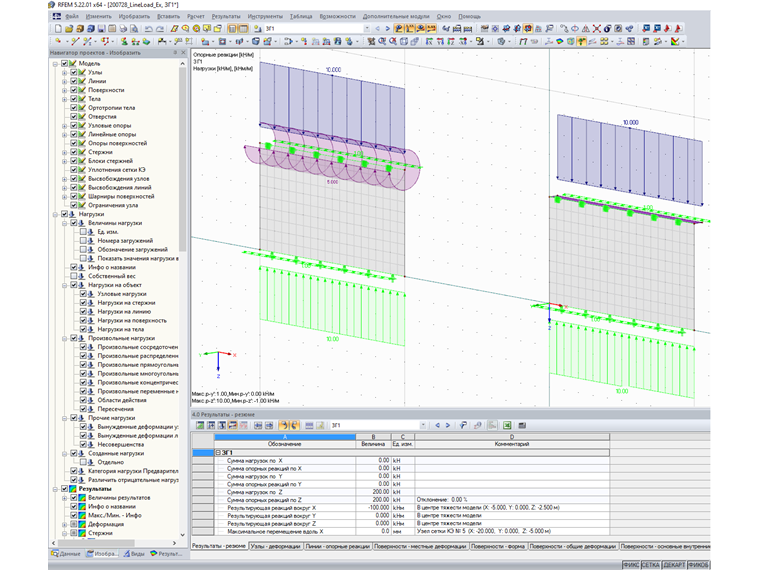Image resolution: width=760 pixels, height=570 pixels.
Task: Click the Print icon in toolbar
Action: click(x=123, y=29)
